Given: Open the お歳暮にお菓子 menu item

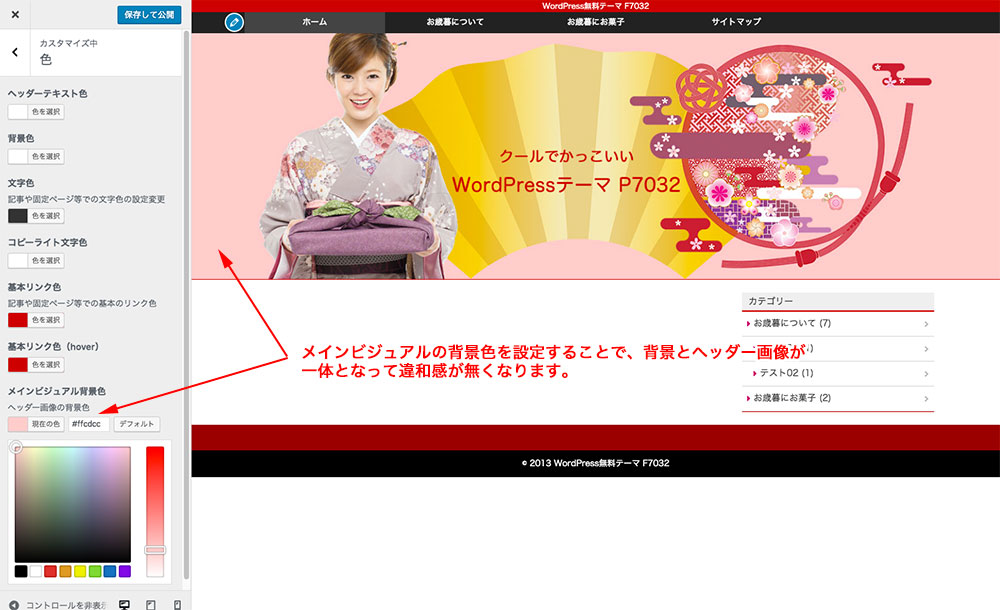Looking at the screenshot, I should (595, 22).
